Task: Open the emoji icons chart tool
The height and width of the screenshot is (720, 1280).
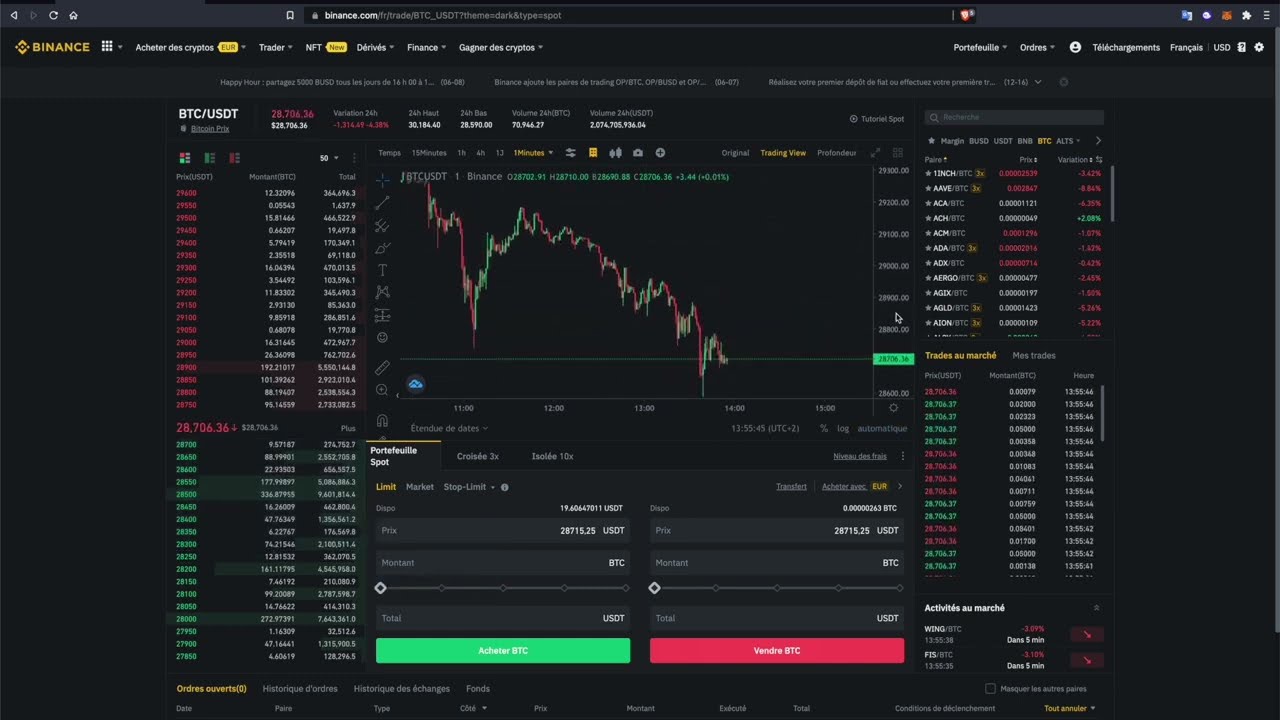Action: (382, 338)
